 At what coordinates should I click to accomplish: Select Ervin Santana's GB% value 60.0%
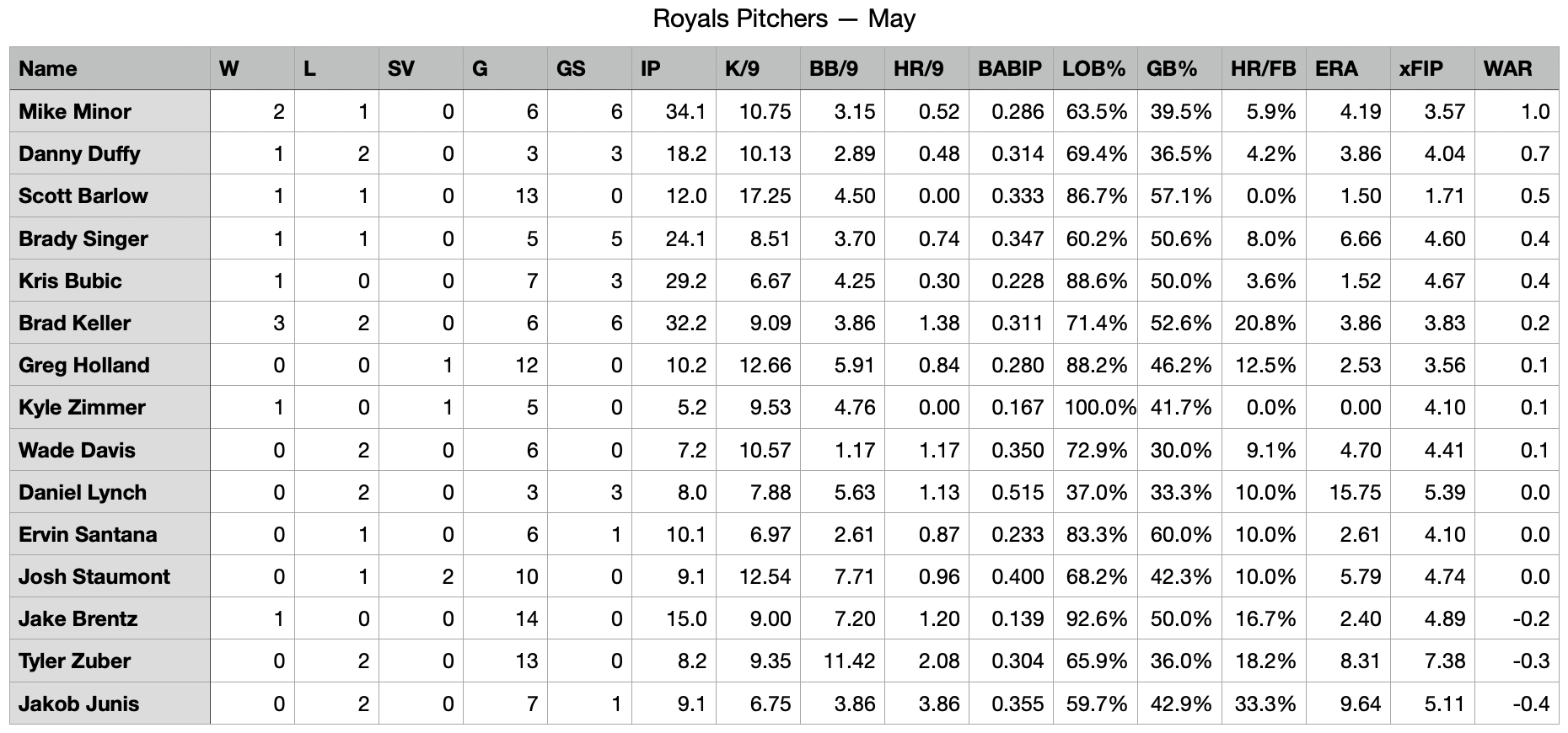coord(1180,534)
